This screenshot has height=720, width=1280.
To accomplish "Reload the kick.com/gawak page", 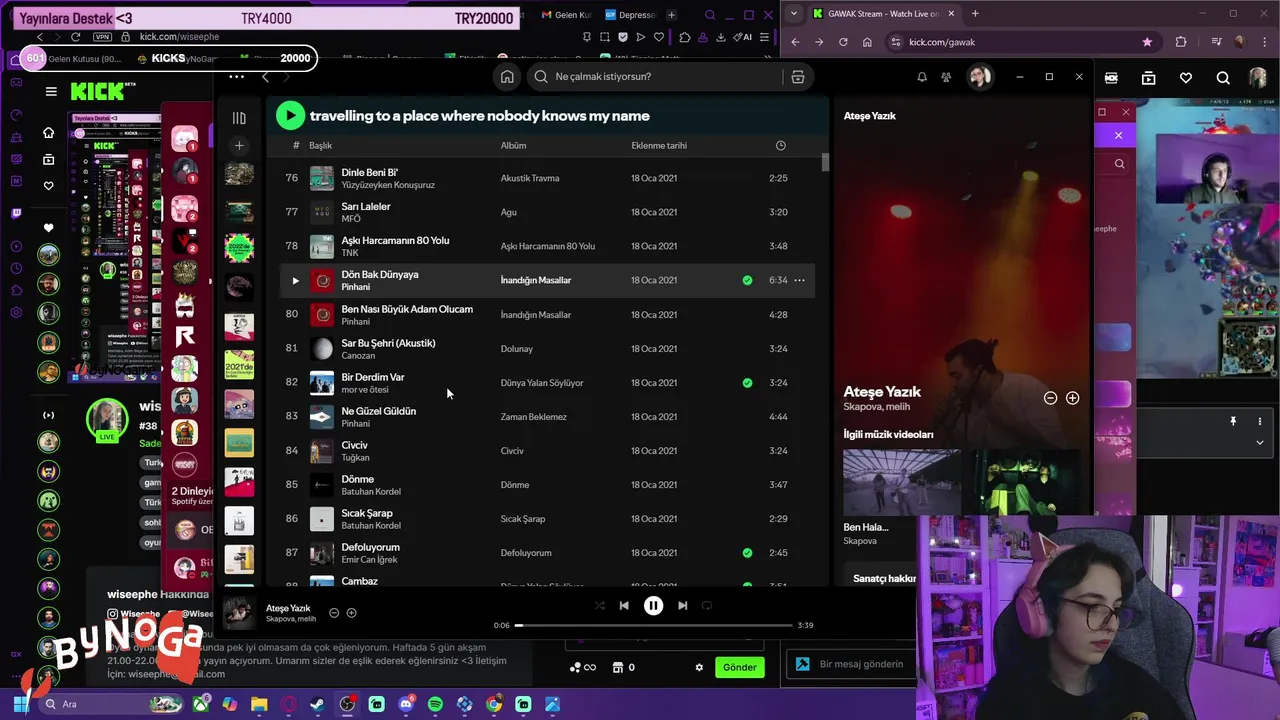I will [x=843, y=42].
